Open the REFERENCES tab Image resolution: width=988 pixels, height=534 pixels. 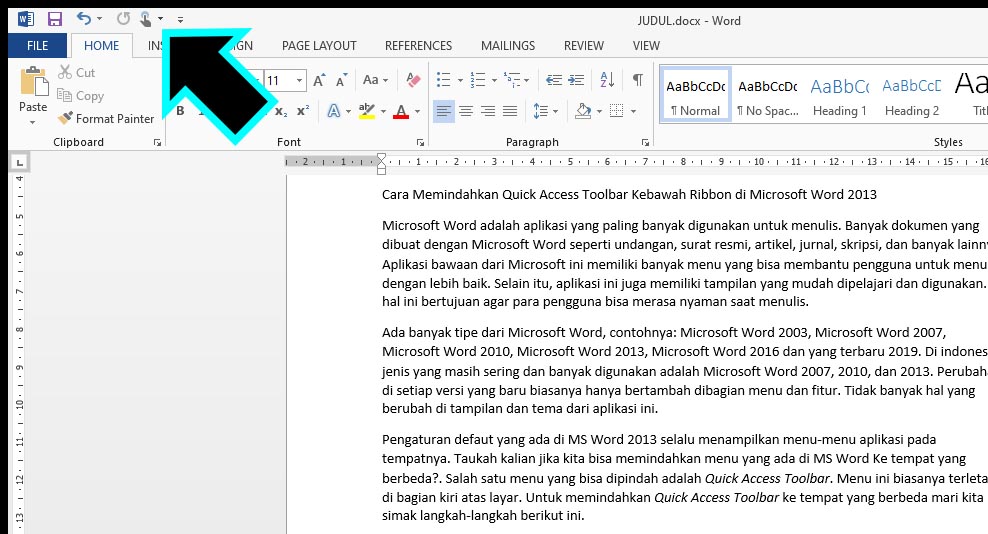tap(418, 45)
